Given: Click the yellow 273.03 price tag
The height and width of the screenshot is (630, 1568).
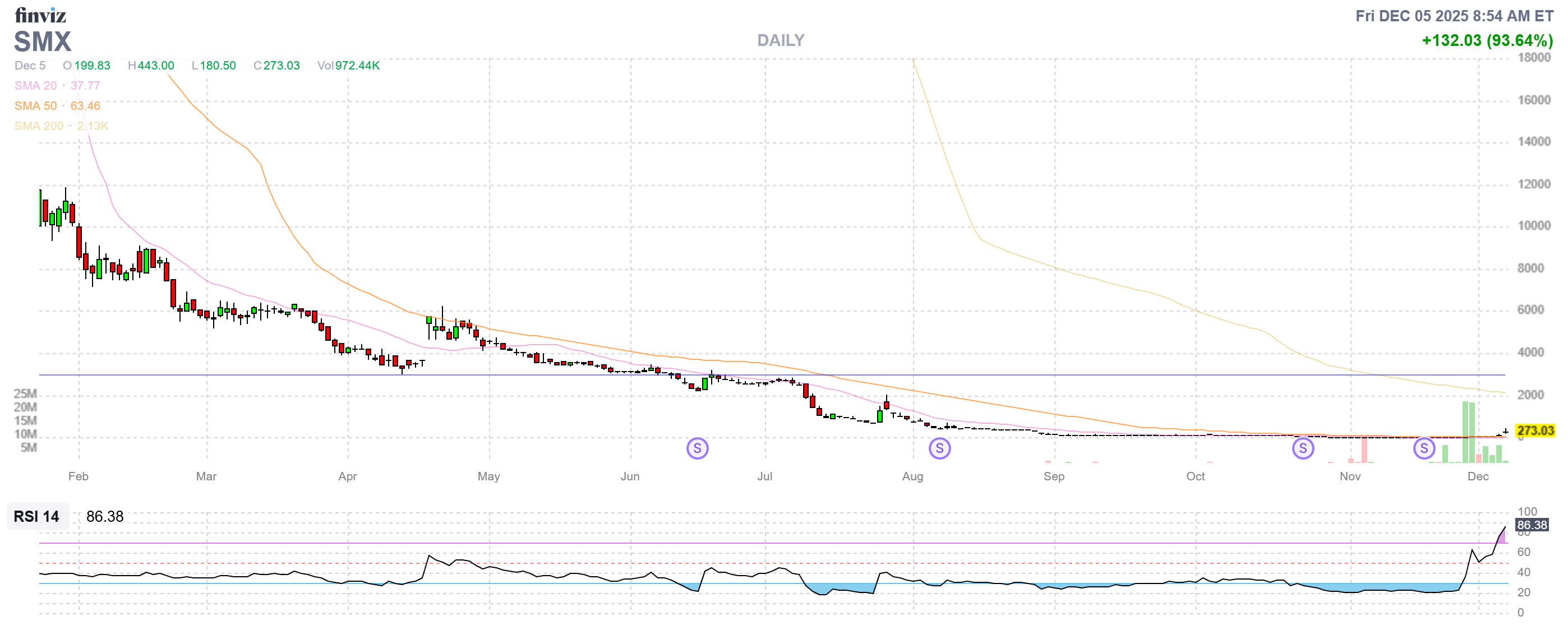Looking at the screenshot, I should point(1534,430).
